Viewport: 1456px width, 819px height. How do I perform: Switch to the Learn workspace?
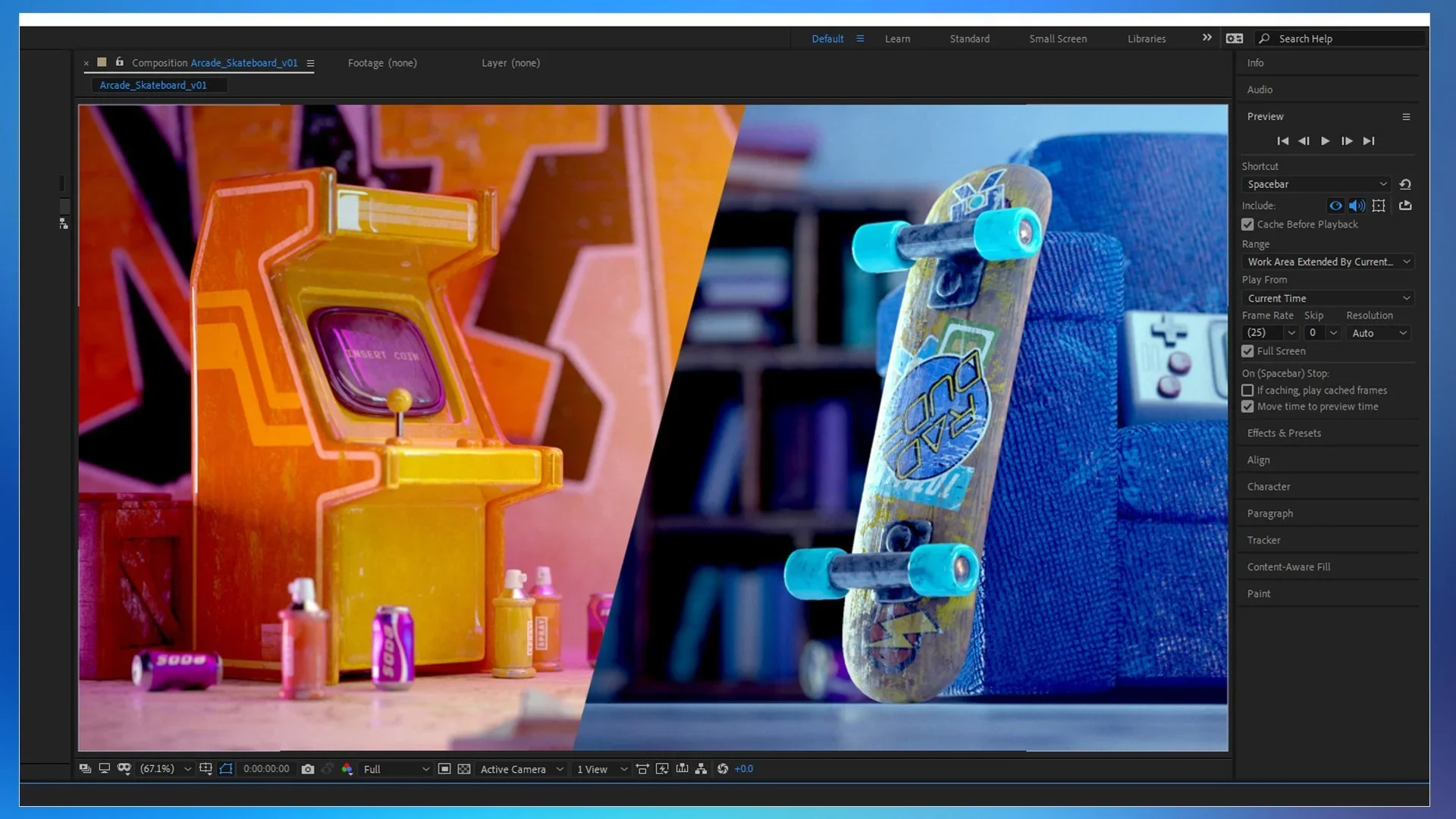pyautogui.click(x=897, y=39)
